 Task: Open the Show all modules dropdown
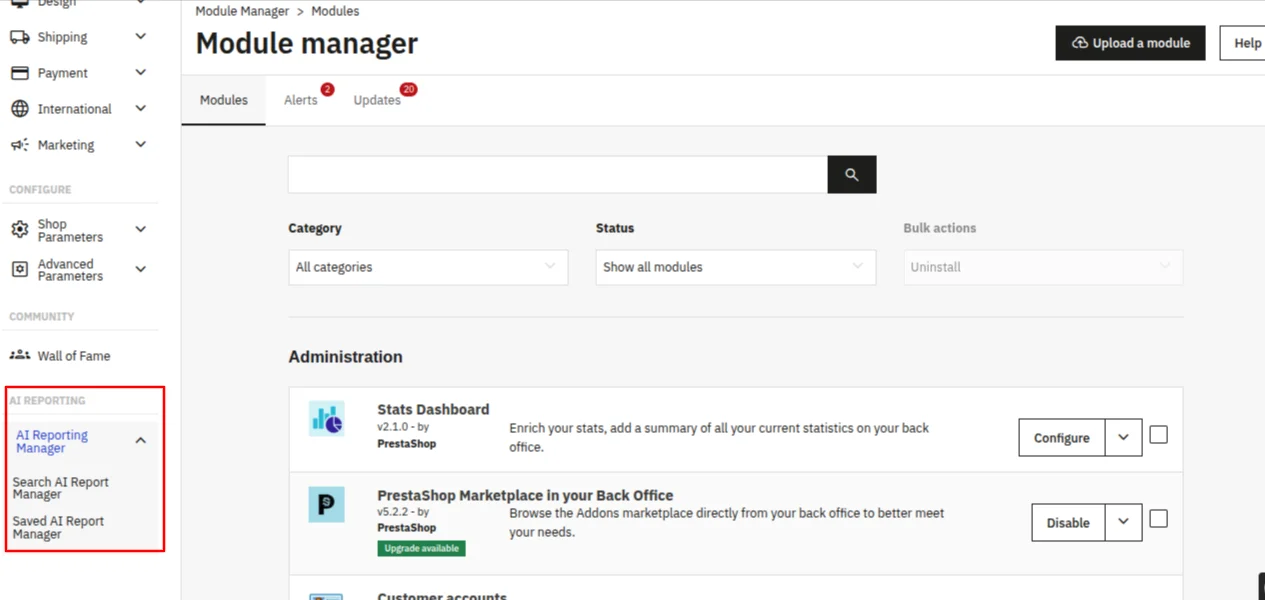[736, 267]
